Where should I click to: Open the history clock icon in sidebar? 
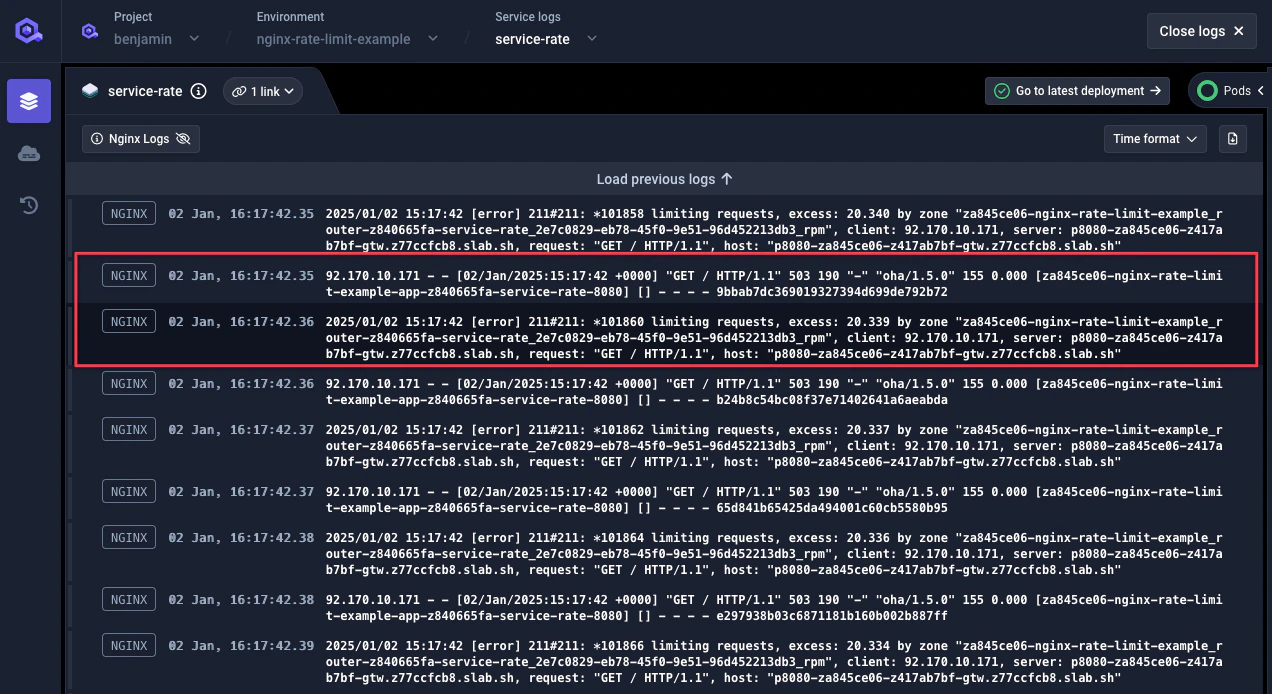pyautogui.click(x=28, y=204)
